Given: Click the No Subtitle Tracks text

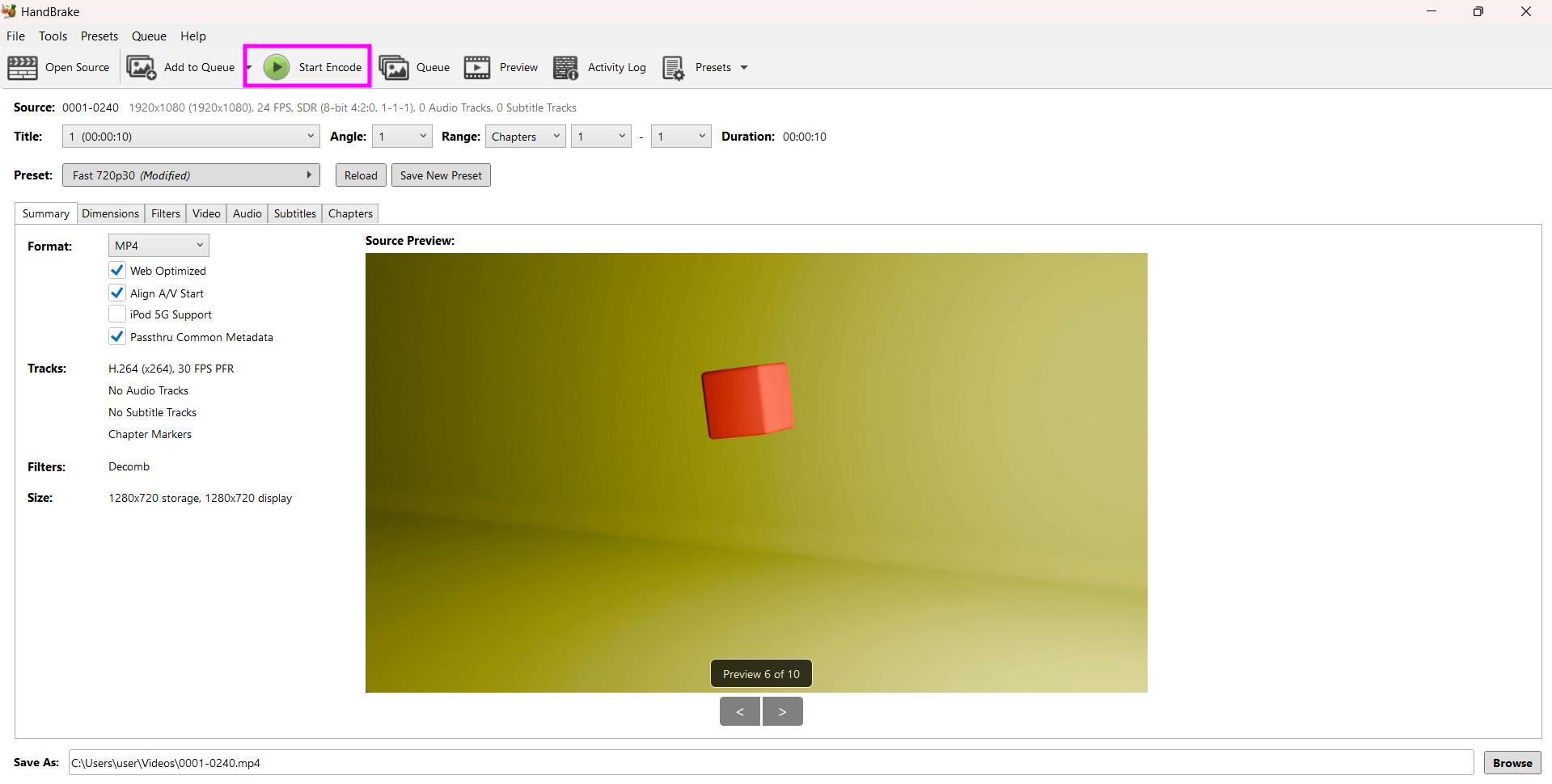Looking at the screenshot, I should pos(152,412).
